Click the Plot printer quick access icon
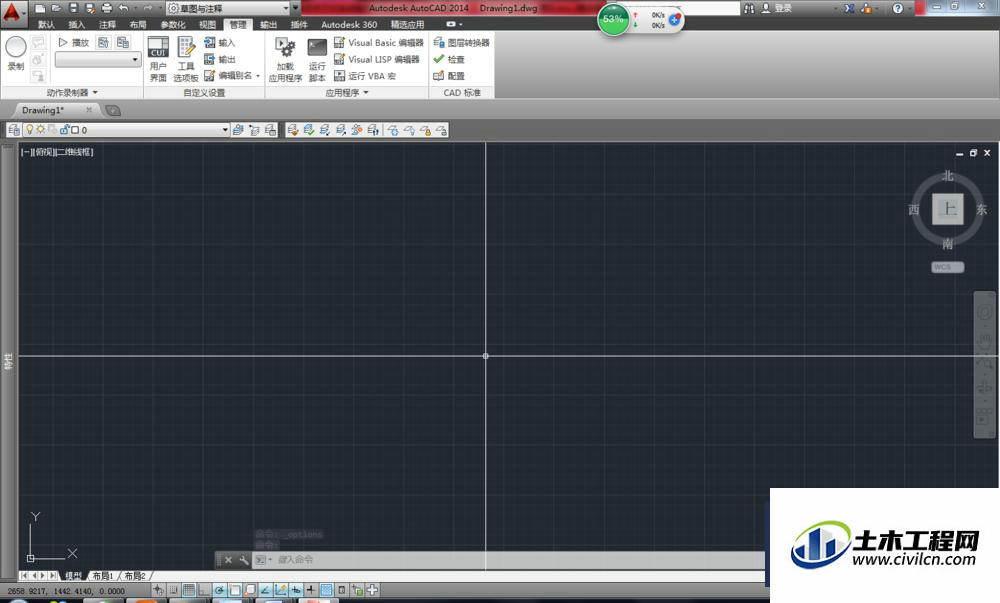This screenshot has width=1000, height=603. pos(107,8)
